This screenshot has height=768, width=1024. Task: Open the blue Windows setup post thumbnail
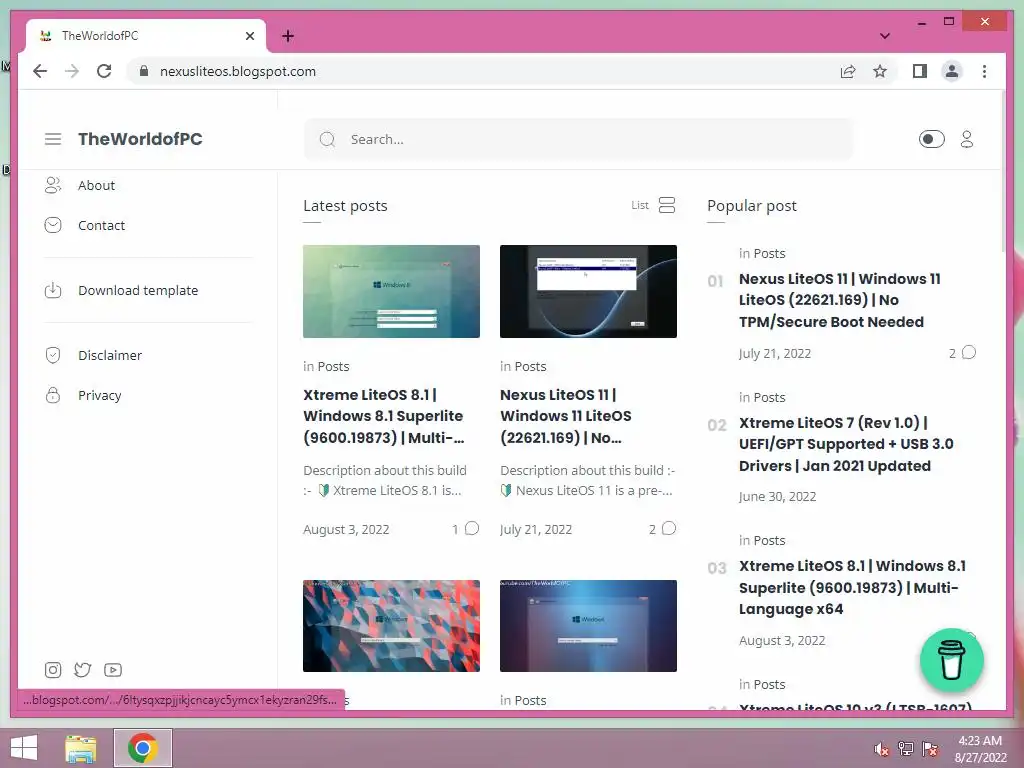588,626
